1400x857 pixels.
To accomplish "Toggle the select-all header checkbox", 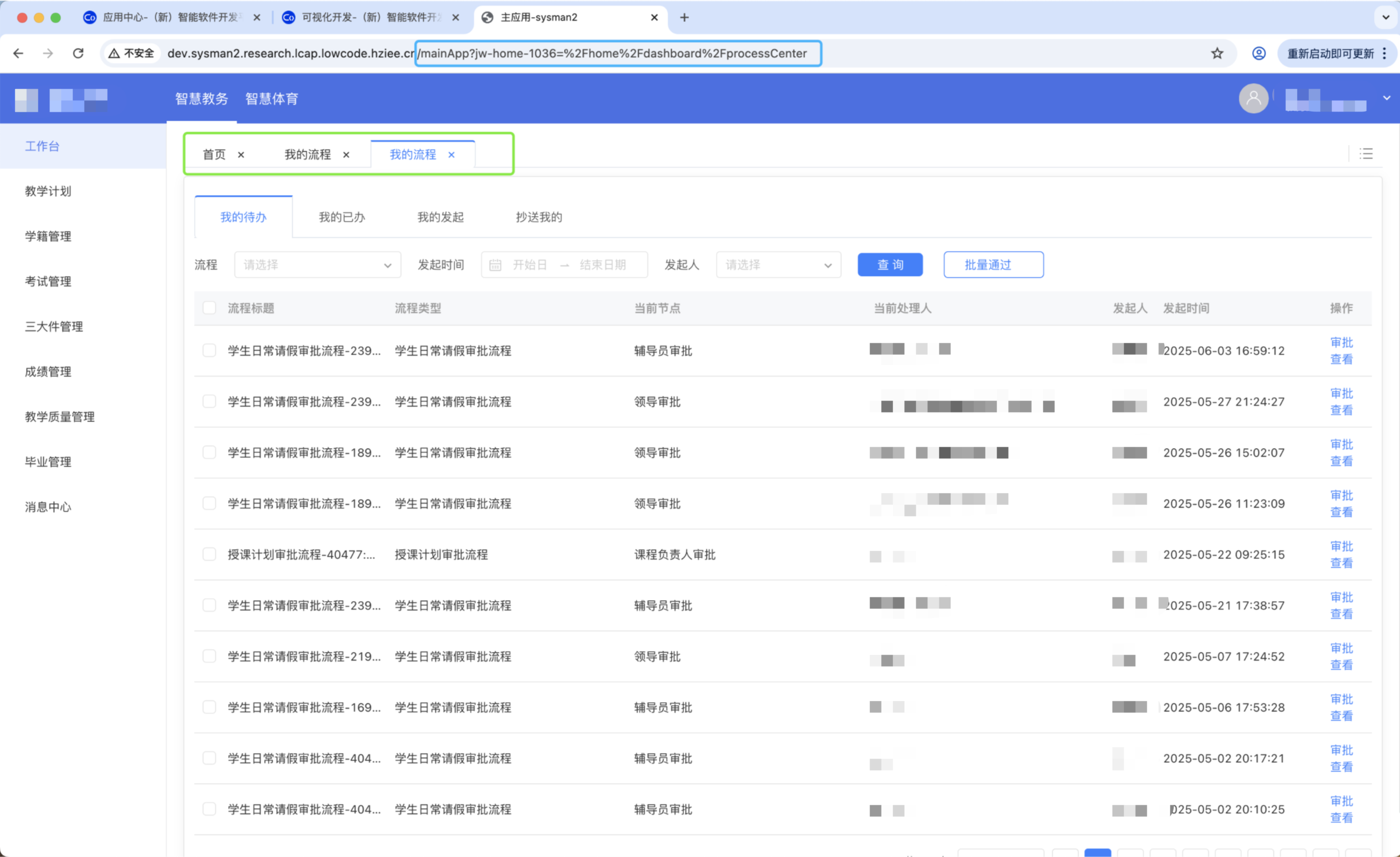I will [209, 308].
